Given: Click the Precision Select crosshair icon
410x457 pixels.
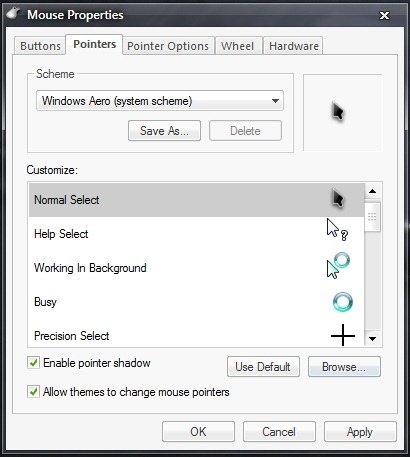Looking at the screenshot, I should coord(343,335).
